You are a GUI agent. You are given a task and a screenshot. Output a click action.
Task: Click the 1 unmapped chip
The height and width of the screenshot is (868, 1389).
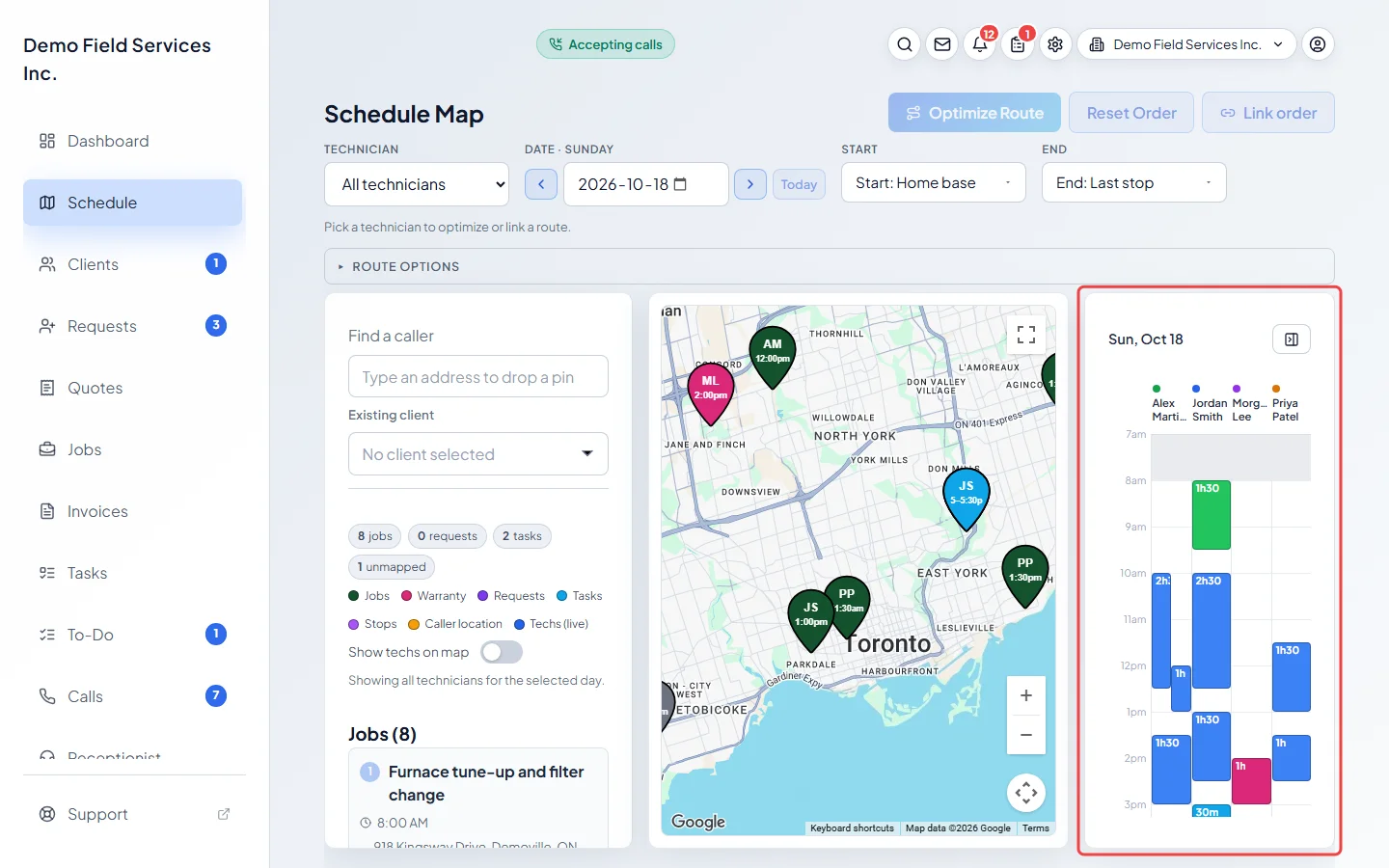point(392,567)
